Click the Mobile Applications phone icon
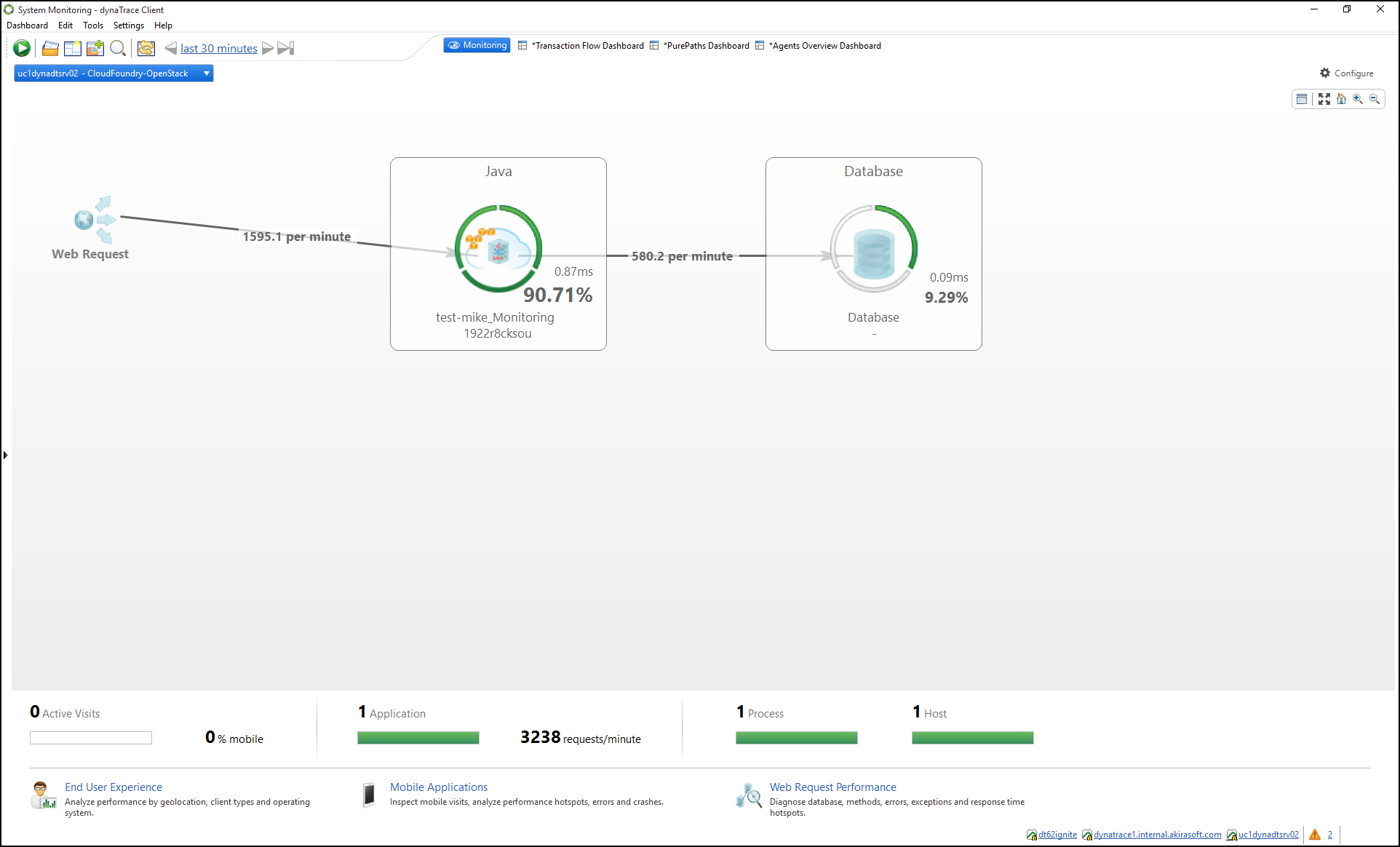1400x847 pixels. pyautogui.click(x=370, y=795)
